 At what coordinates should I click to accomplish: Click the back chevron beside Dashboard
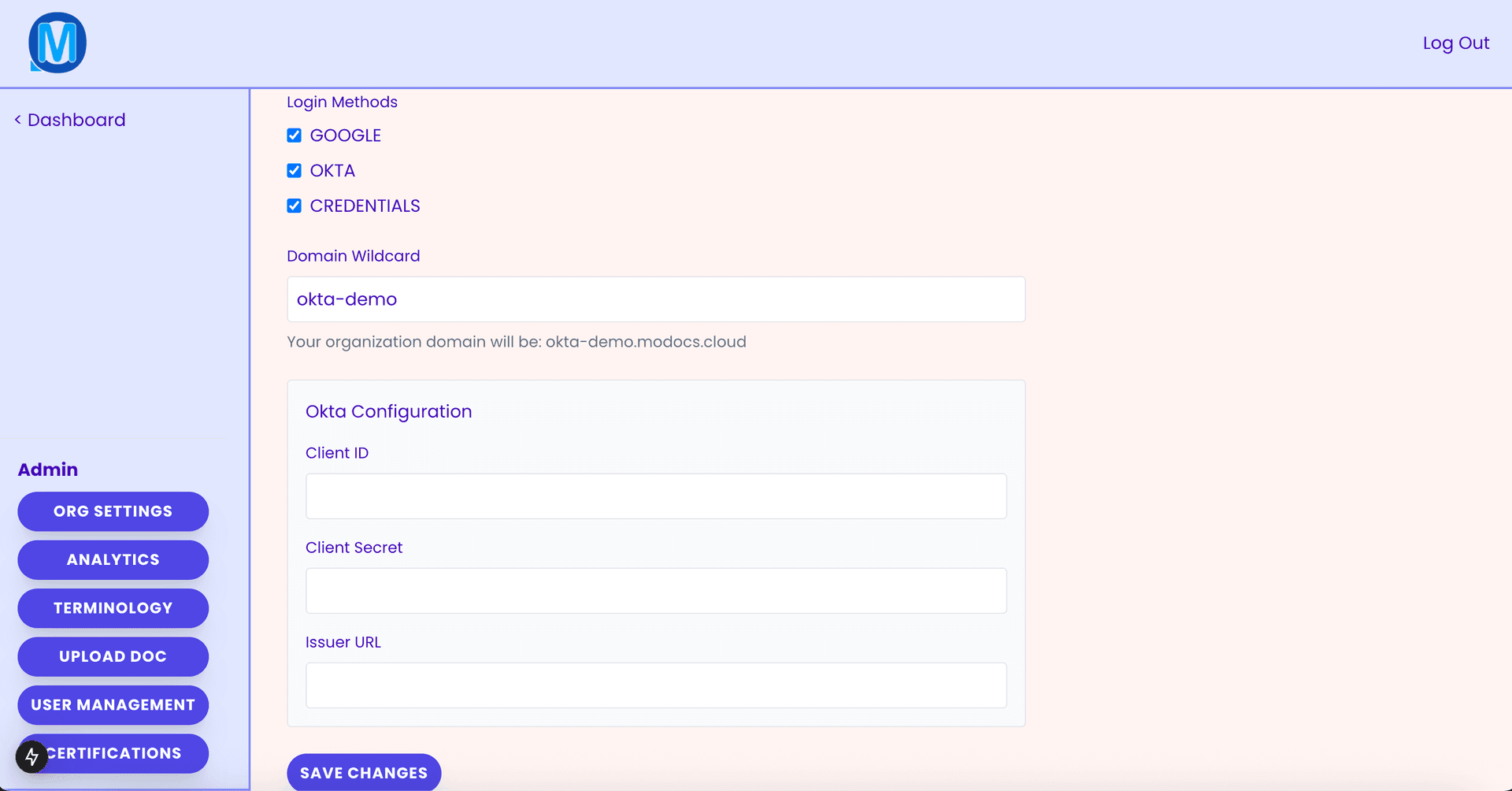[17, 120]
